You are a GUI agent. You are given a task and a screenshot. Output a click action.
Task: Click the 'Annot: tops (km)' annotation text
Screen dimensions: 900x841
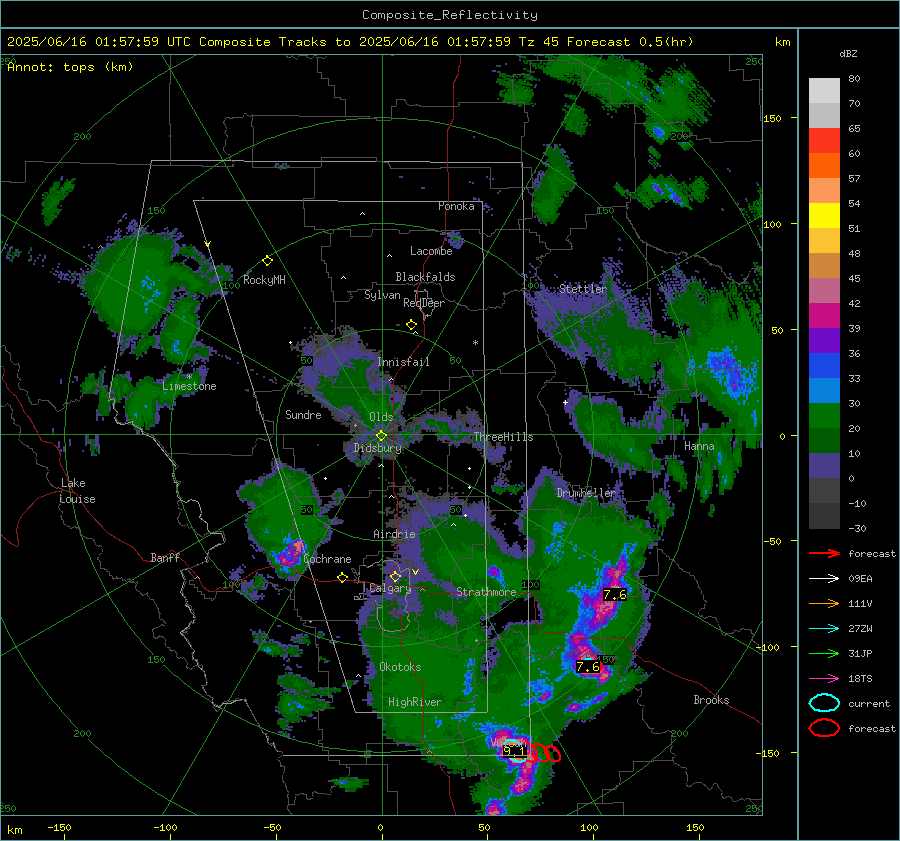[x=70, y=67]
